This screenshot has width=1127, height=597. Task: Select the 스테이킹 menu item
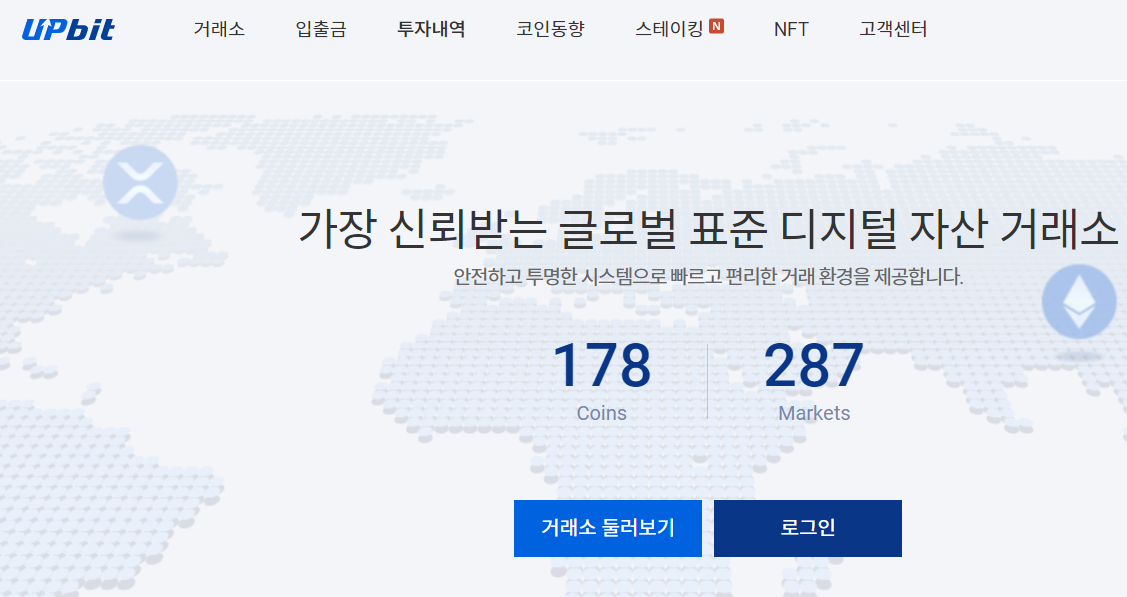tap(669, 29)
